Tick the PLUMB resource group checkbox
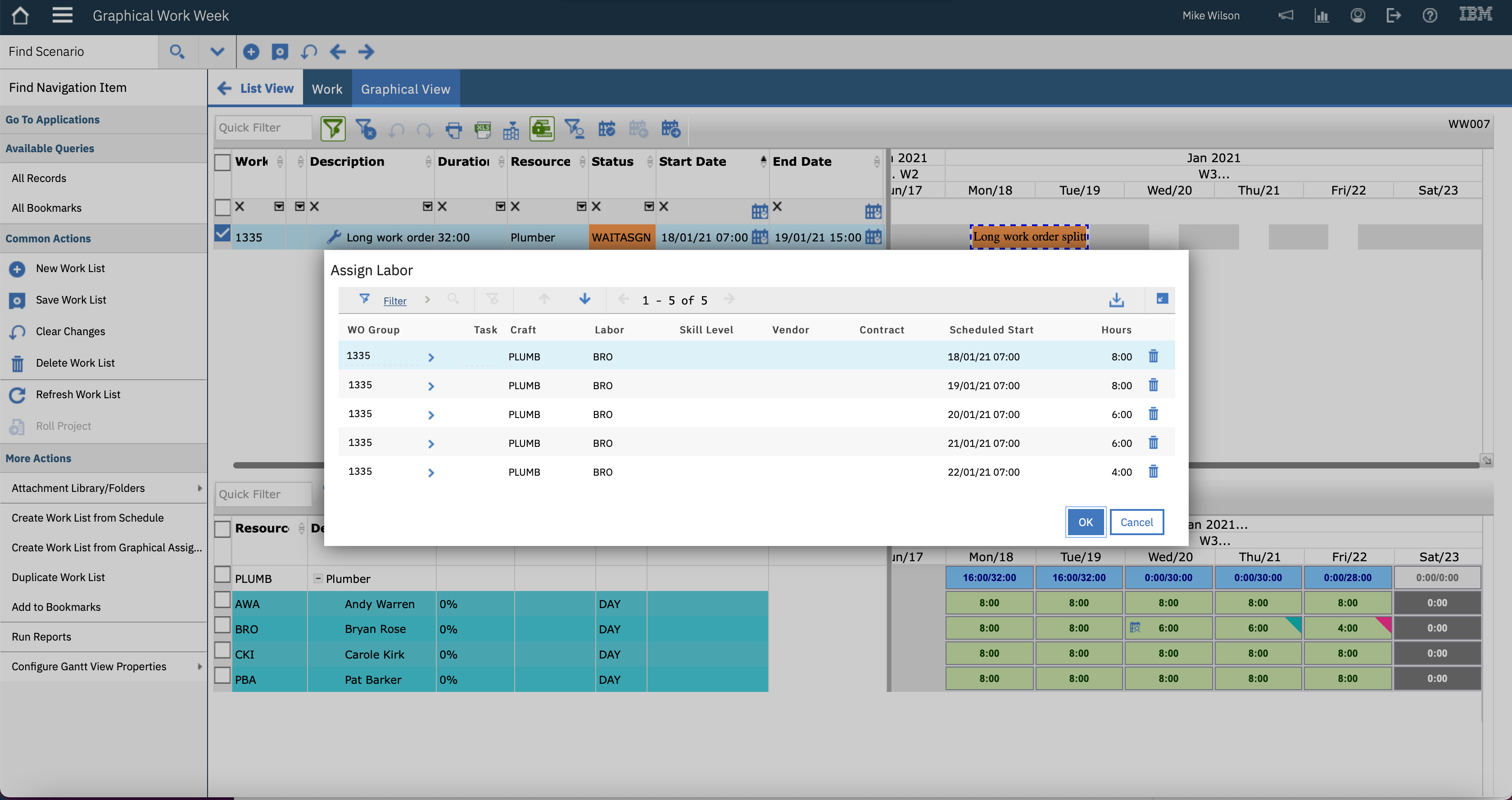 coord(222,575)
